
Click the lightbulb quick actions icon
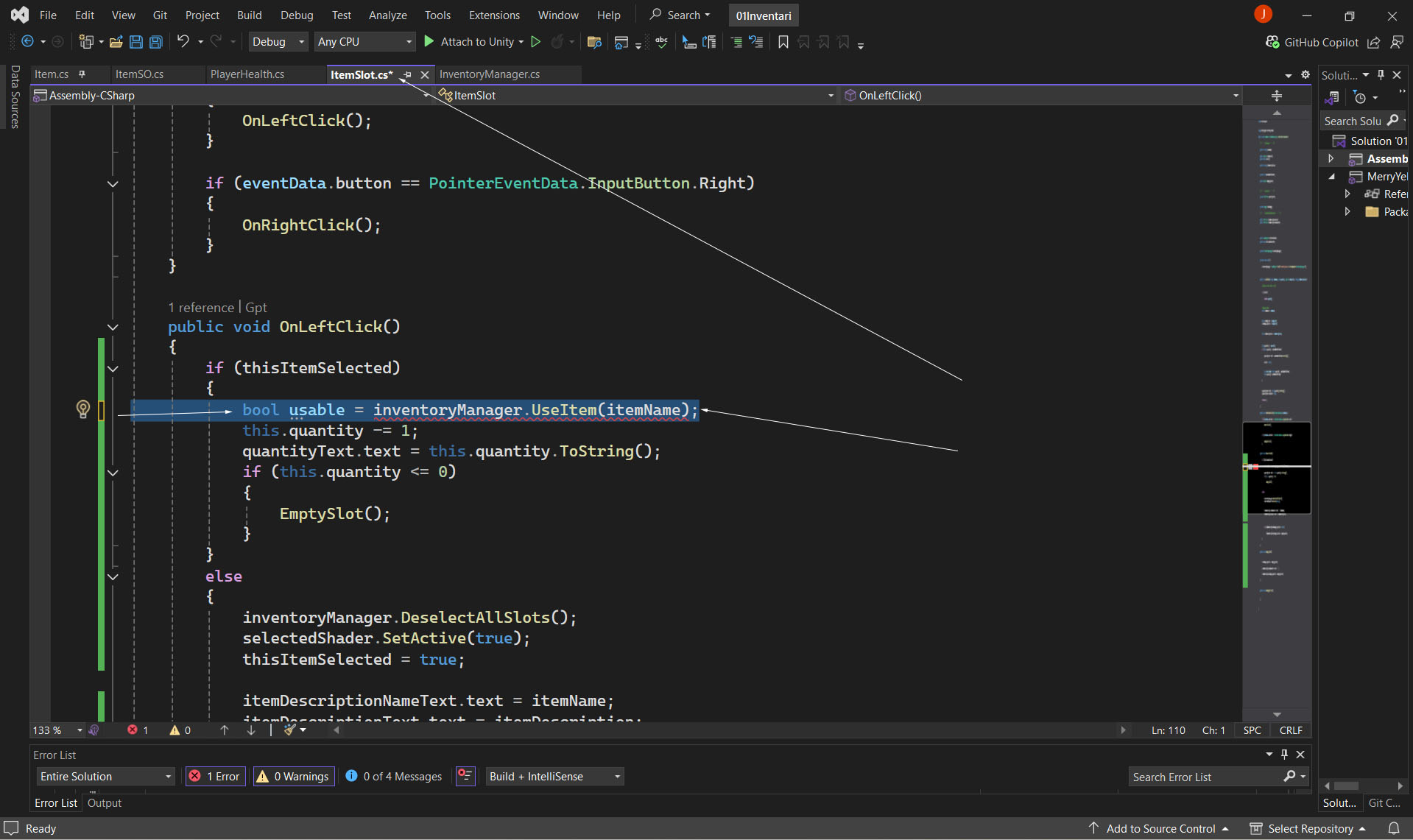(x=83, y=409)
